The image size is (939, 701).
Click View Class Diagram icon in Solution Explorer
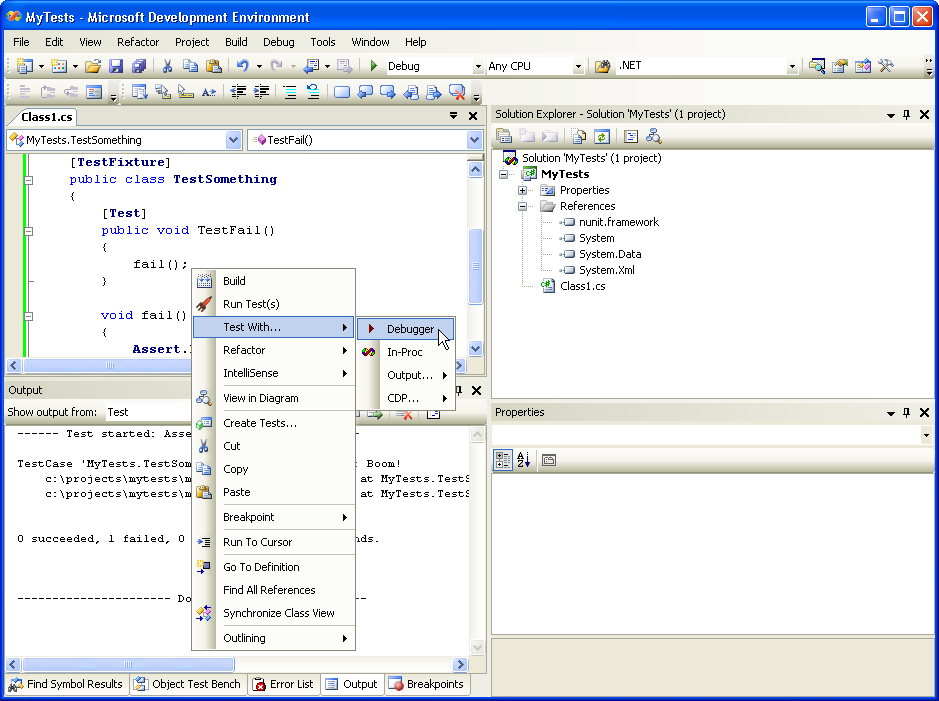653,136
